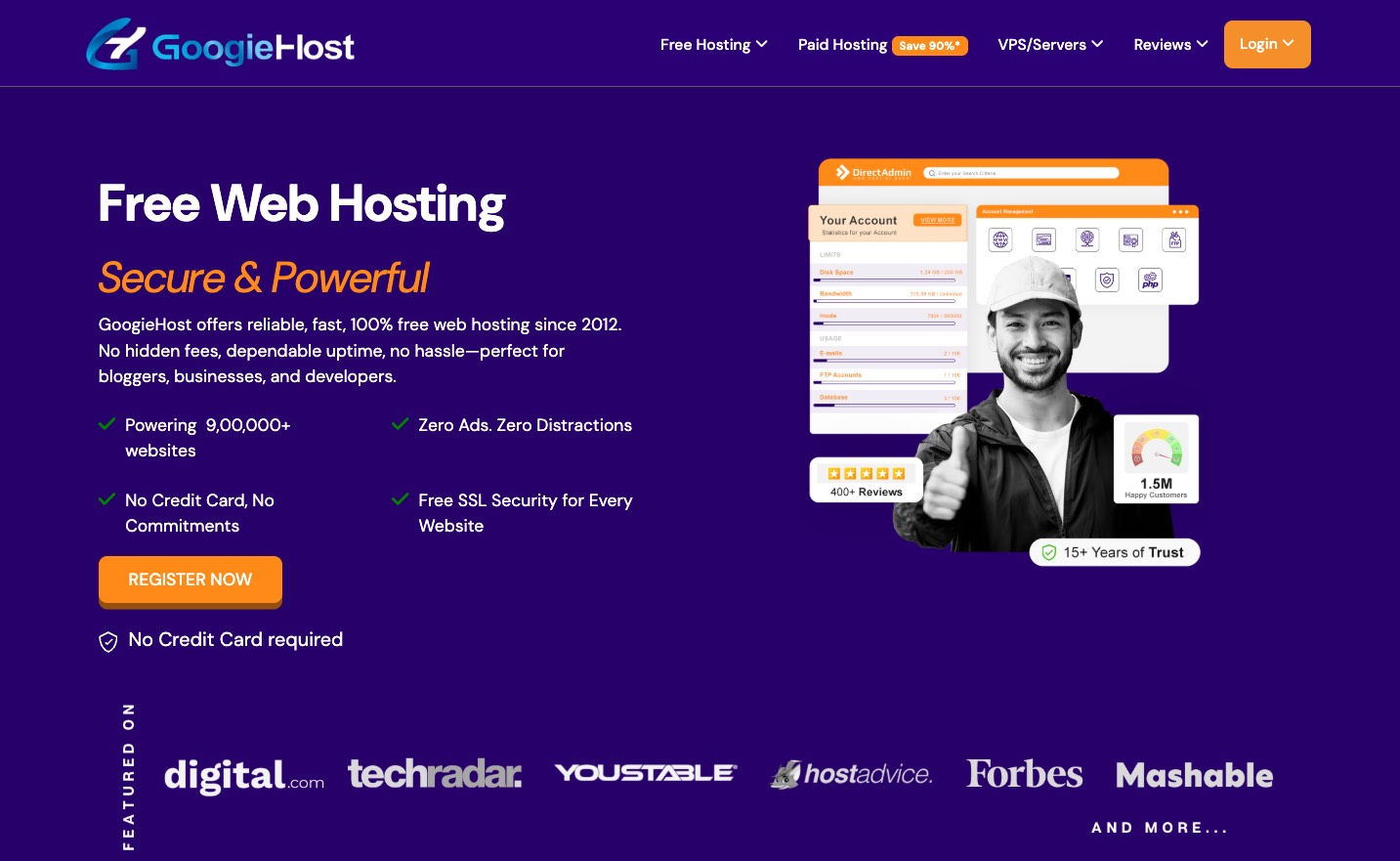Viewport: 1400px width, 861px height.
Task: Click the DirectAdmin search criteria field
Action: [1021, 173]
